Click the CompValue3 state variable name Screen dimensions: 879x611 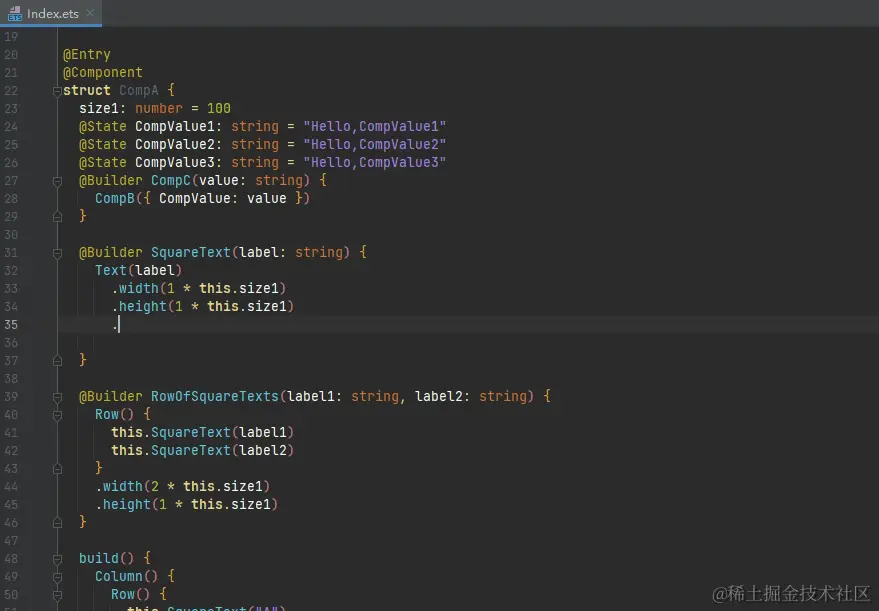174,162
